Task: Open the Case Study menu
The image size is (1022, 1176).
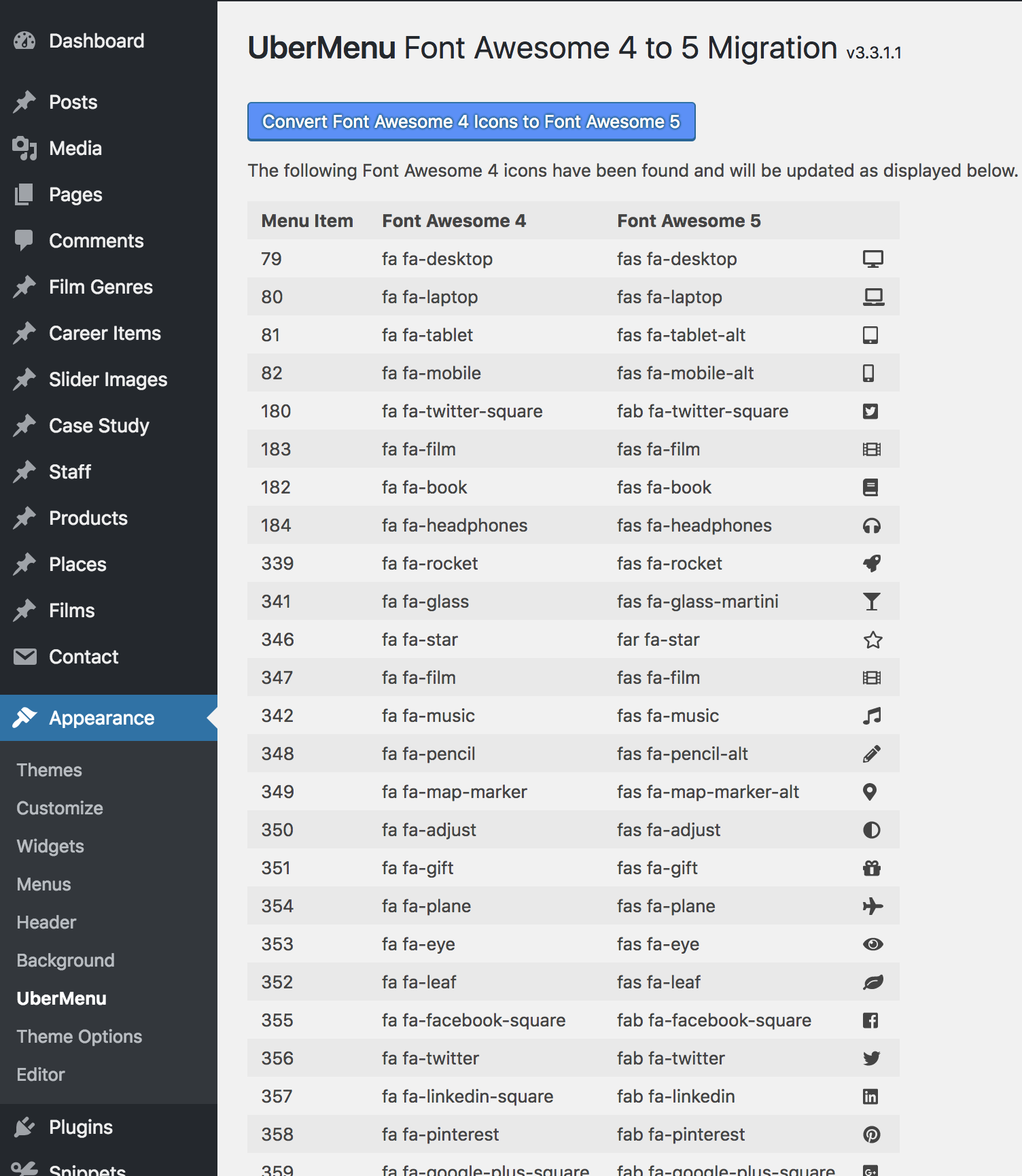Action: 109,426
